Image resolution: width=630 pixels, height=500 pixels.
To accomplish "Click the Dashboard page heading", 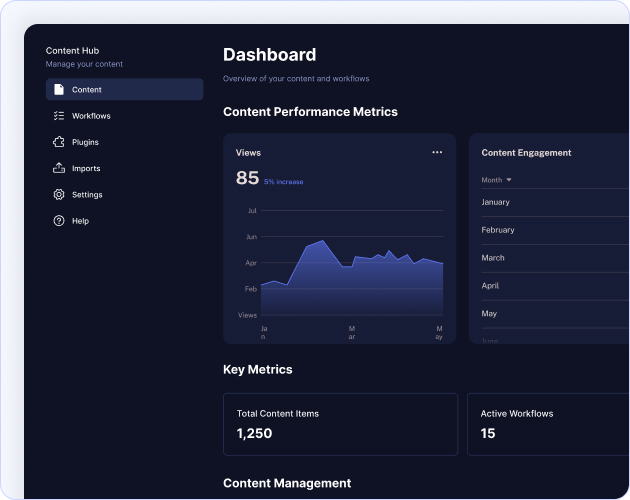I will click(270, 55).
